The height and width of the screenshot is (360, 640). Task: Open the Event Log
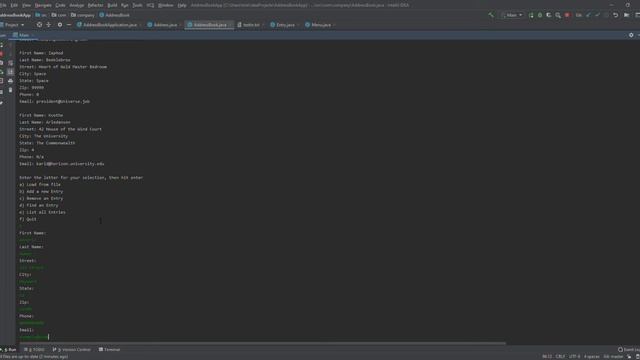point(629,350)
